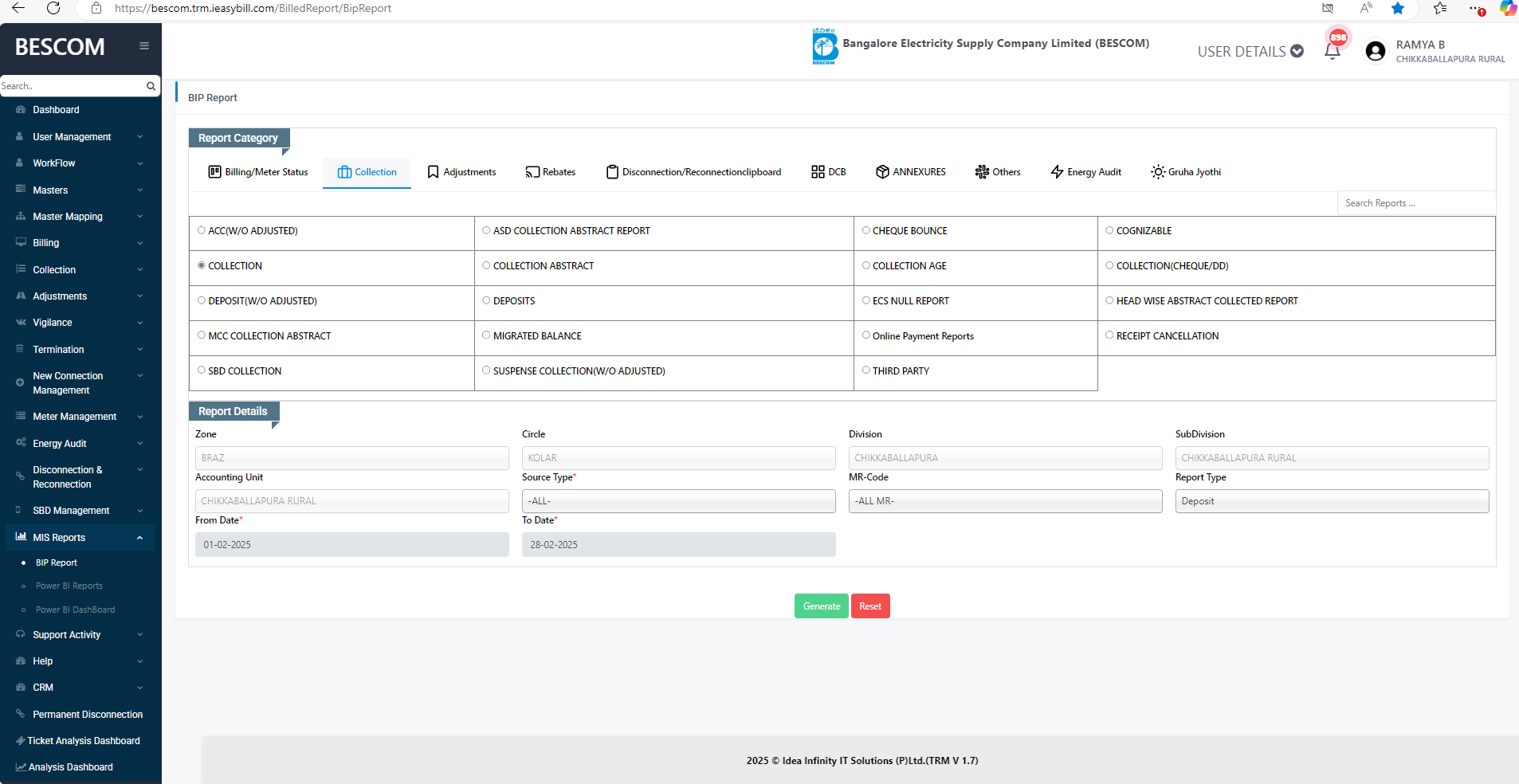Click the CRM icon in sidebar

click(x=21, y=688)
